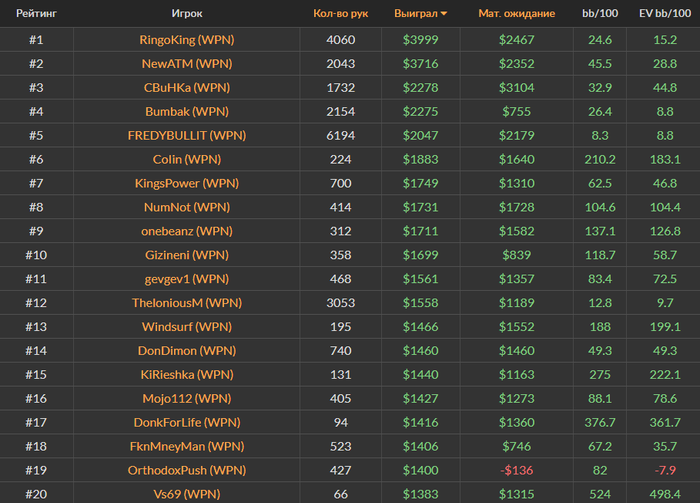The image size is (700, 503).
Task: Select EV bb/100 value 498.4
Action: click(665, 494)
